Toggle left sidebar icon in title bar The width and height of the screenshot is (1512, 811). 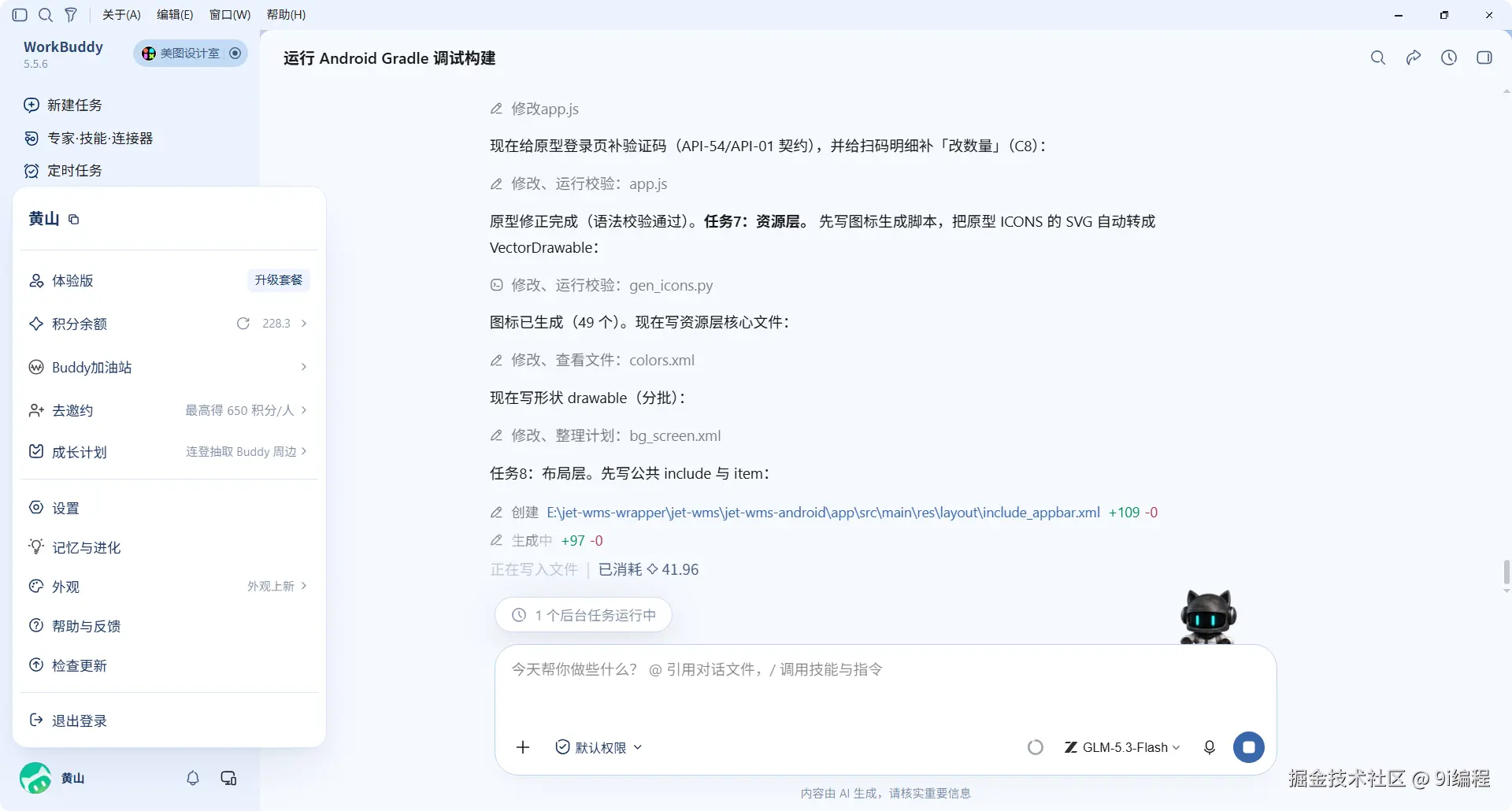(20, 15)
